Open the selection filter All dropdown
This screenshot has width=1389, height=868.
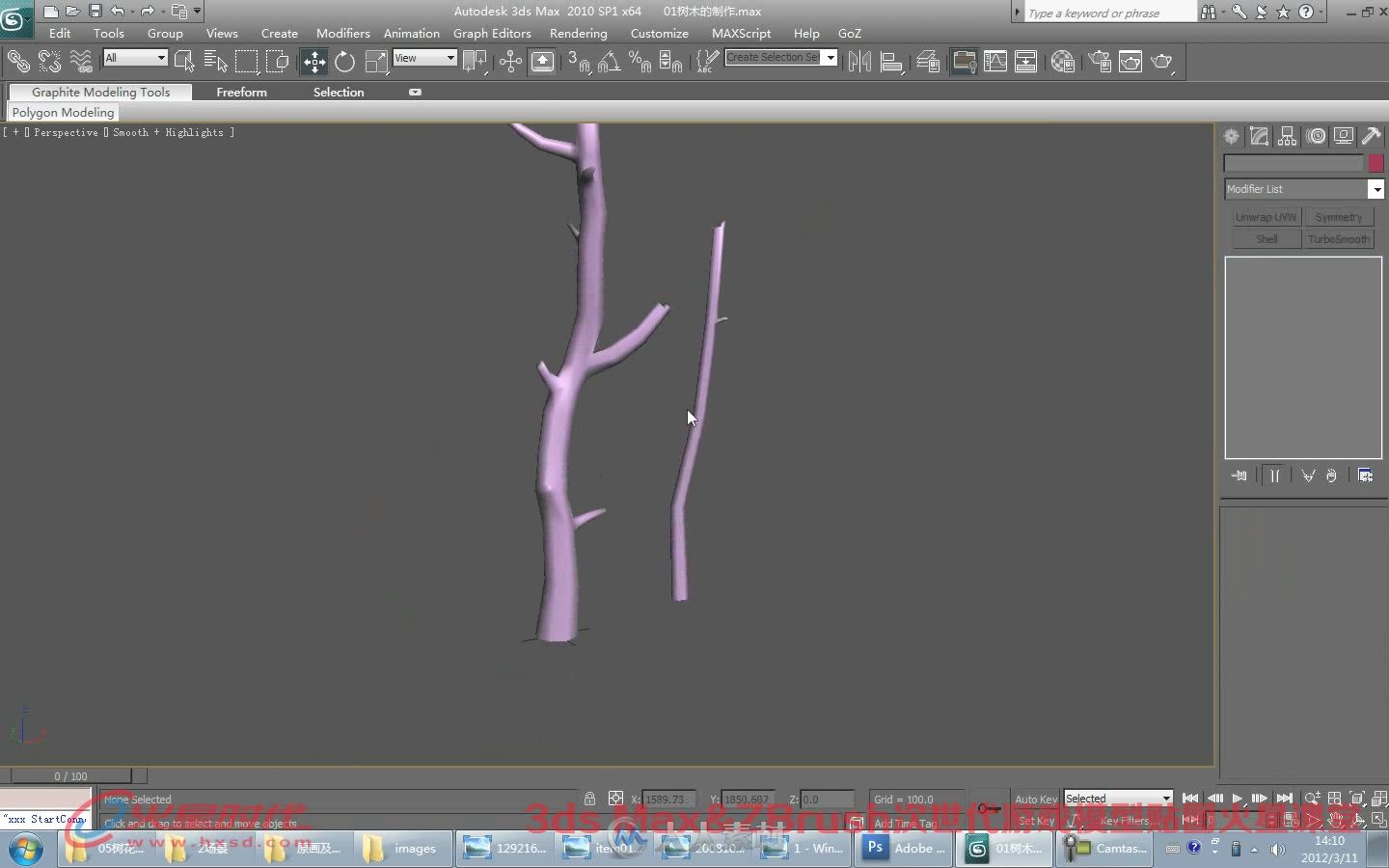pyautogui.click(x=135, y=58)
